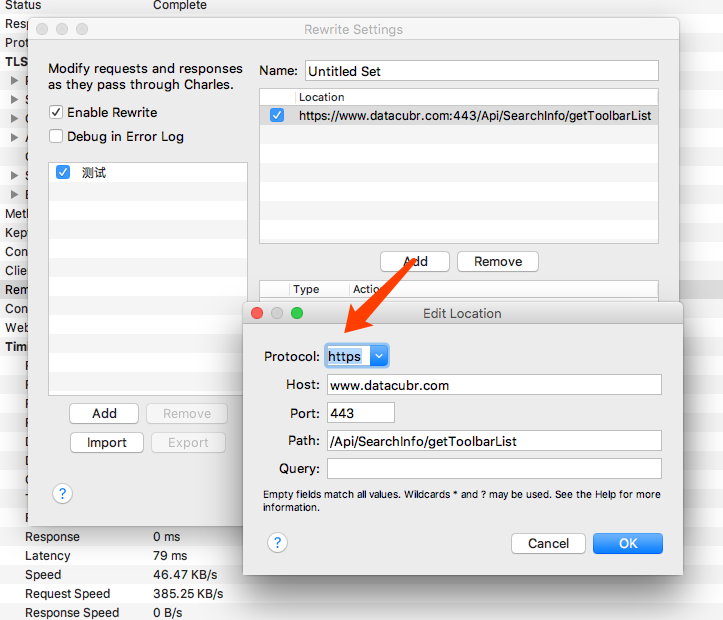
Task: Open the Protocol dropdown arrow
Action: (379, 356)
